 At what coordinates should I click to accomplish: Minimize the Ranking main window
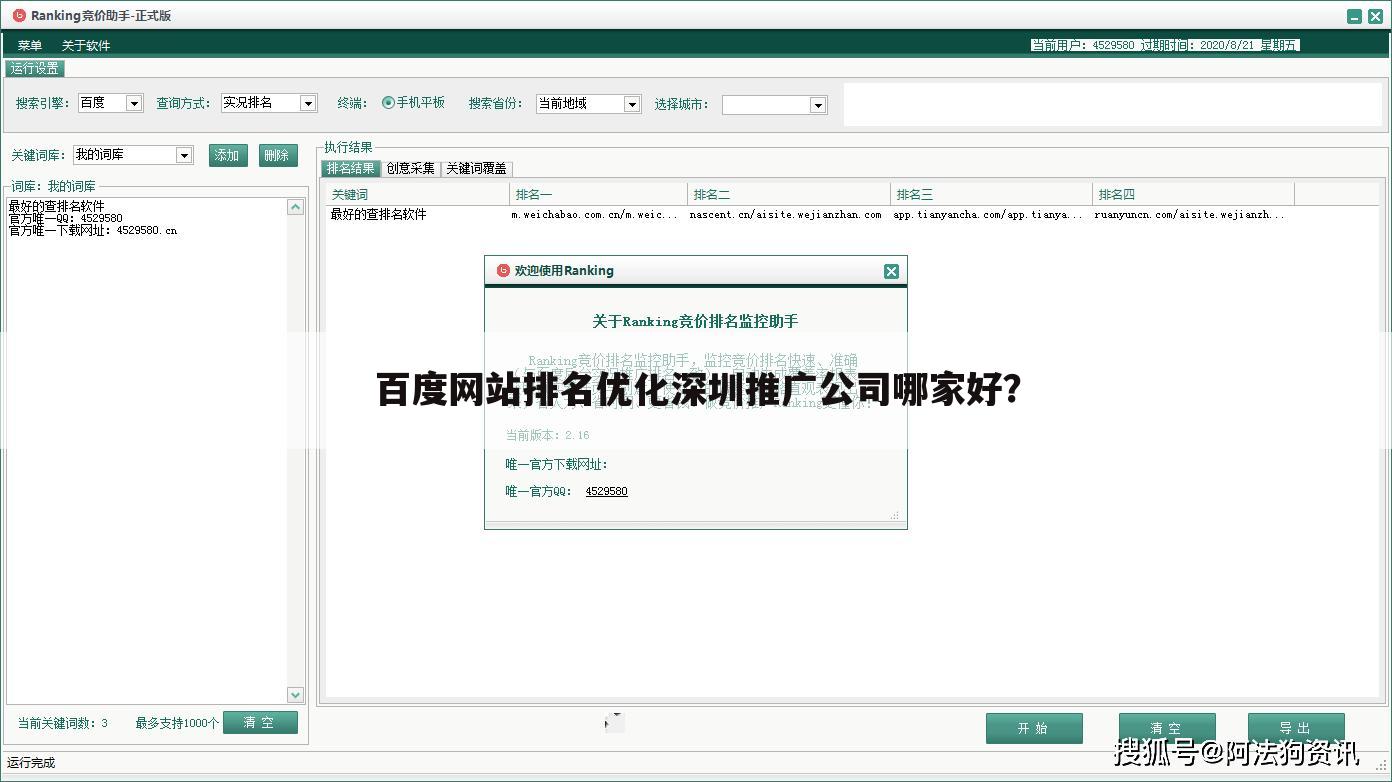1354,16
